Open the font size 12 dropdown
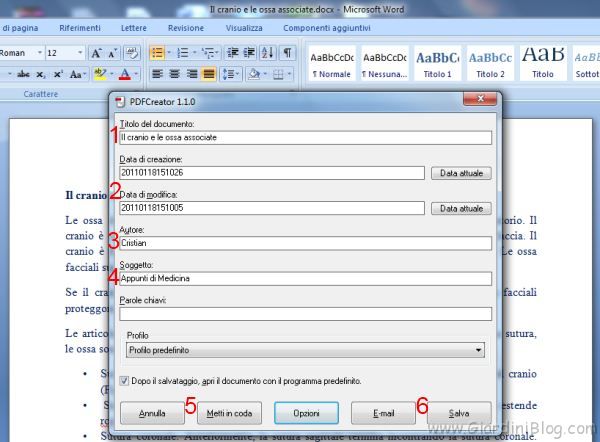Image resolution: width=600 pixels, height=442 pixels. point(80,52)
